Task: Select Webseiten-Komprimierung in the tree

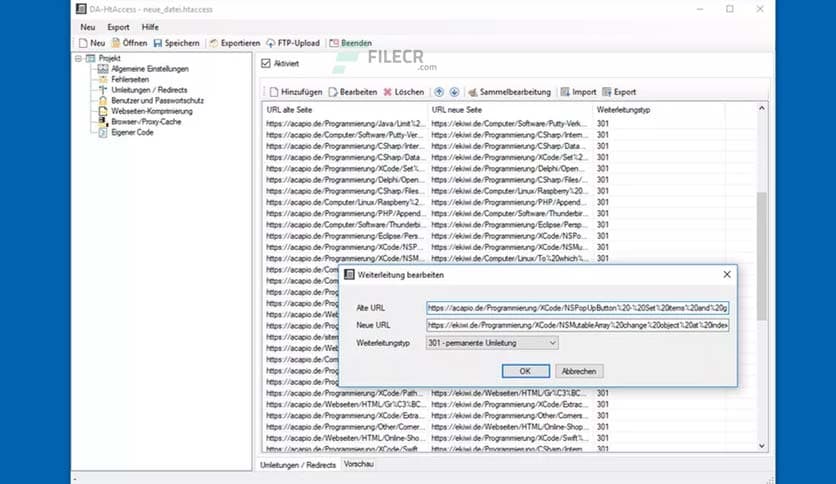Action: 151,111
